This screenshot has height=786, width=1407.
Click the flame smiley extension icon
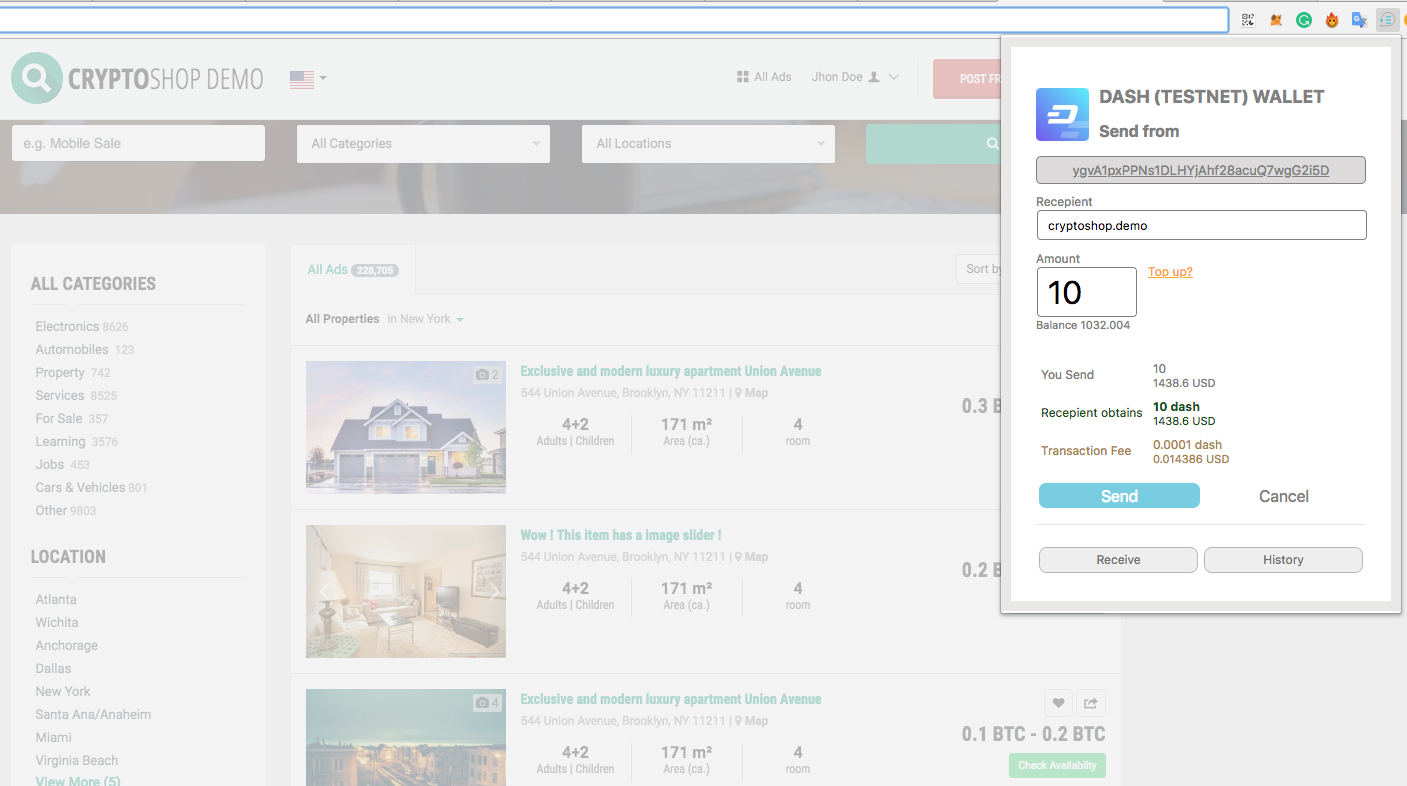(x=1332, y=20)
